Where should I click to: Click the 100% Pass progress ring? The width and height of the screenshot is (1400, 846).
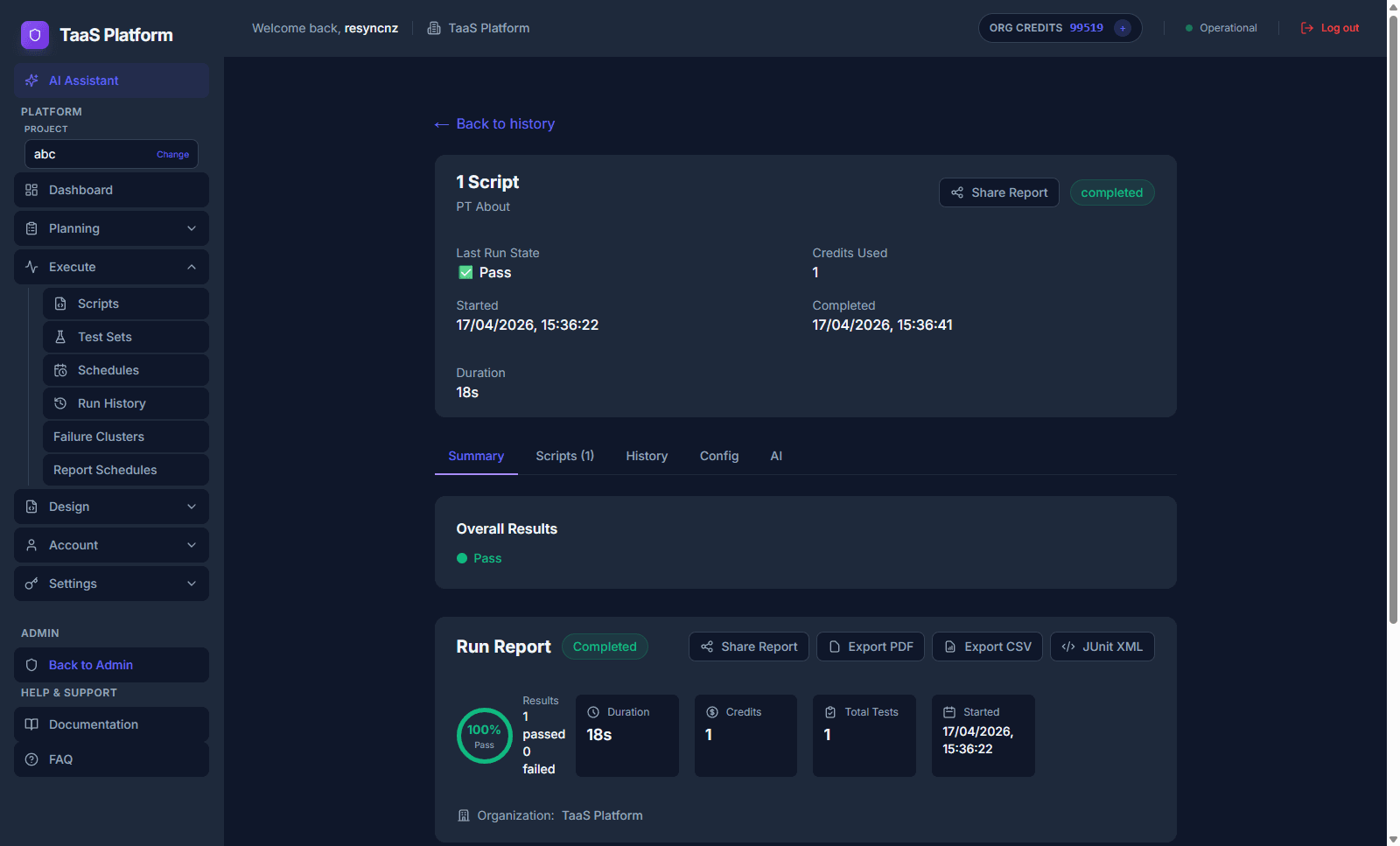(x=484, y=736)
